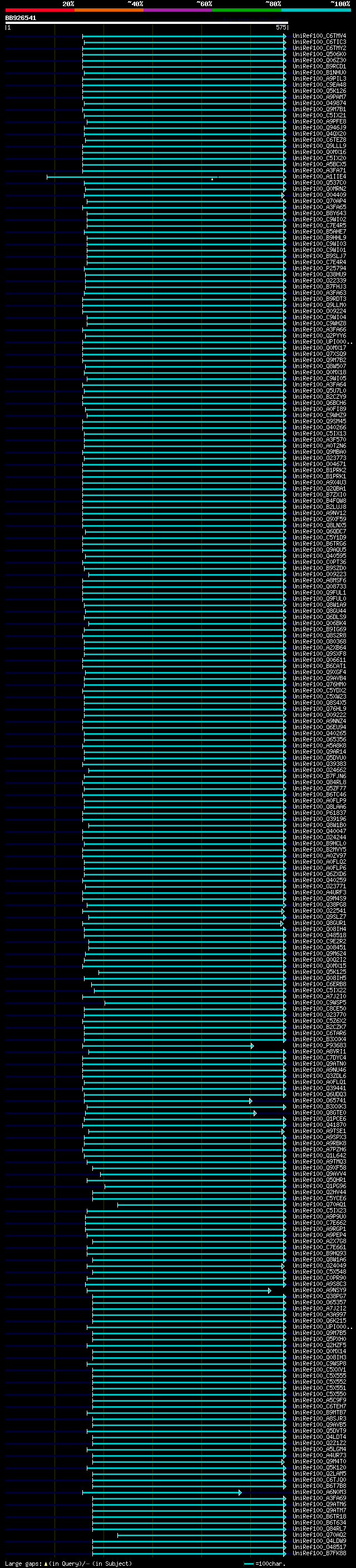Choose hit UniRef100_Q84RL8
The image size is (356, 1568).
[319, 782]
